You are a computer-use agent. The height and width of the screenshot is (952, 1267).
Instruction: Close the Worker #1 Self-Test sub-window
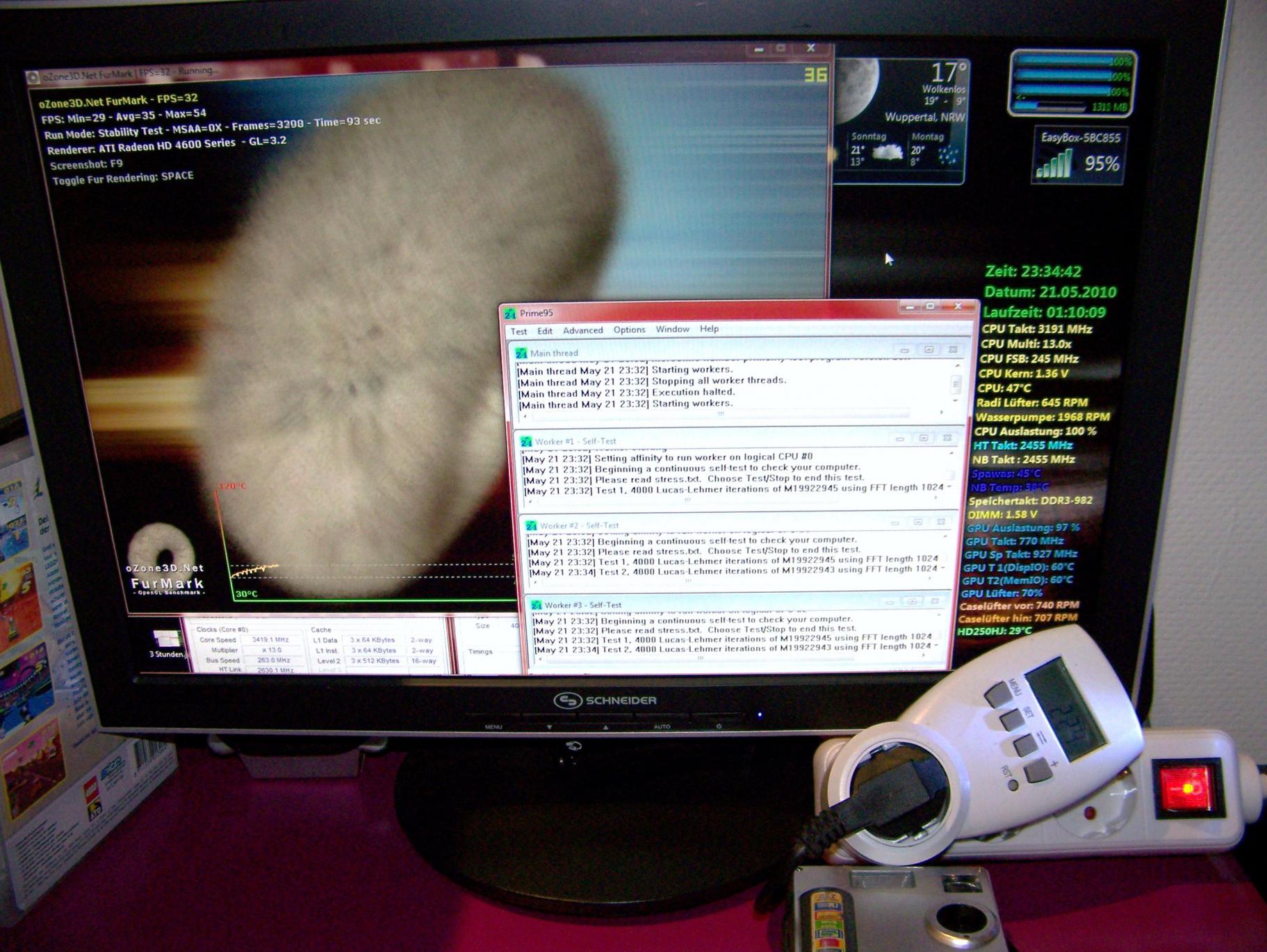pos(947,438)
